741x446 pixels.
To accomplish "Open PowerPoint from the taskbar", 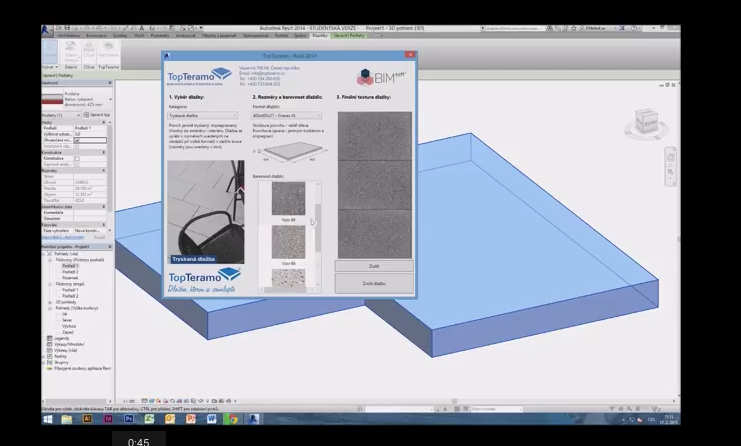I will pos(191,419).
